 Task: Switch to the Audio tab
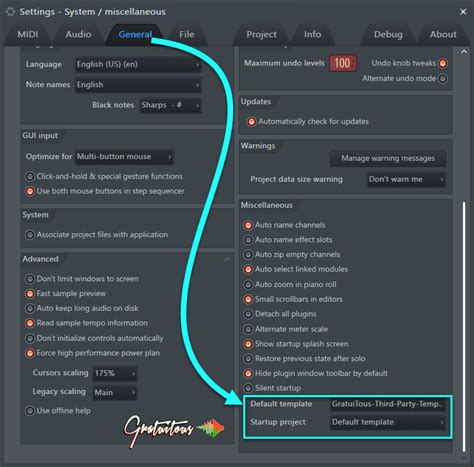[x=78, y=34]
